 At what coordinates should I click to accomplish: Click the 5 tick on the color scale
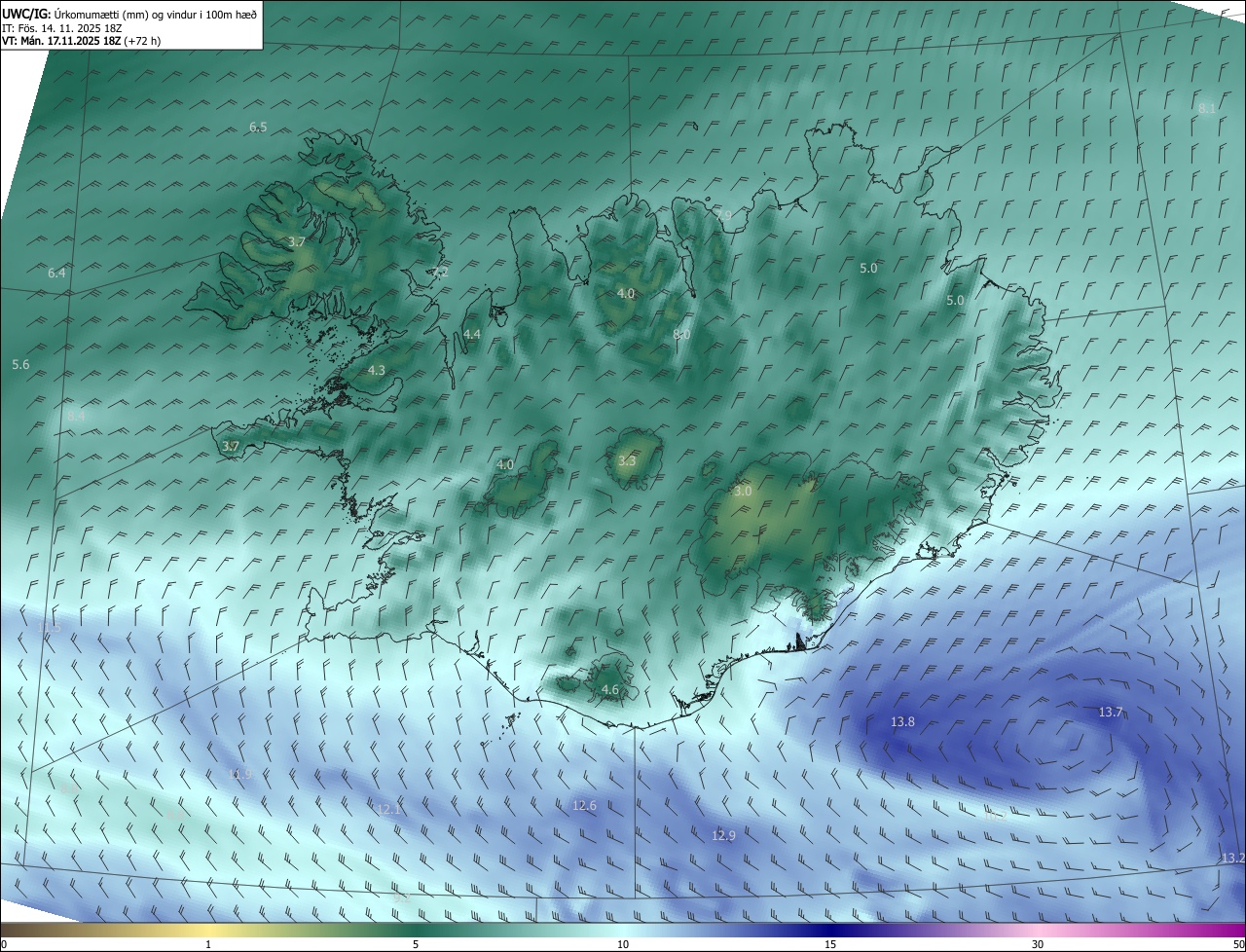point(416,944)
